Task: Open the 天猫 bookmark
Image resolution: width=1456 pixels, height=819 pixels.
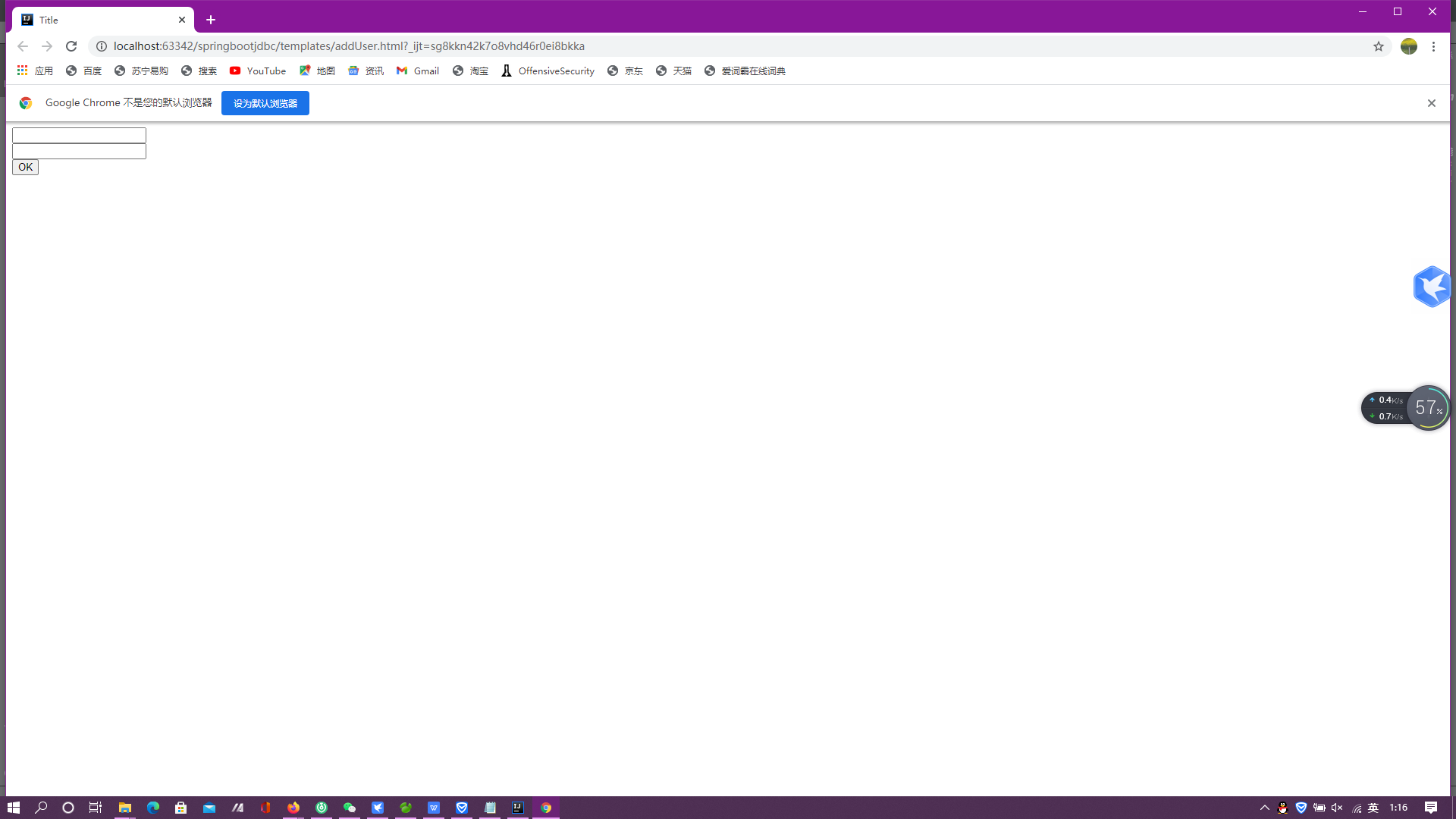Action: click(673, 71)
